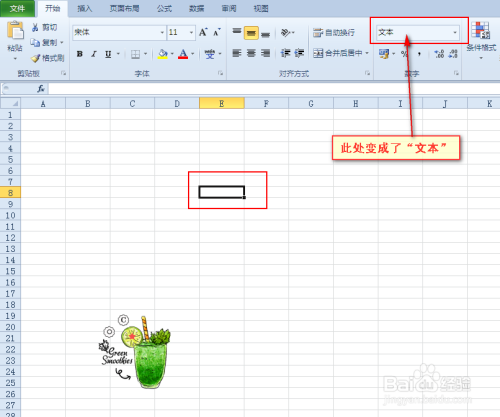Click the Copy button
Viewport: 500px width, 417px height.
coord(44,43)
